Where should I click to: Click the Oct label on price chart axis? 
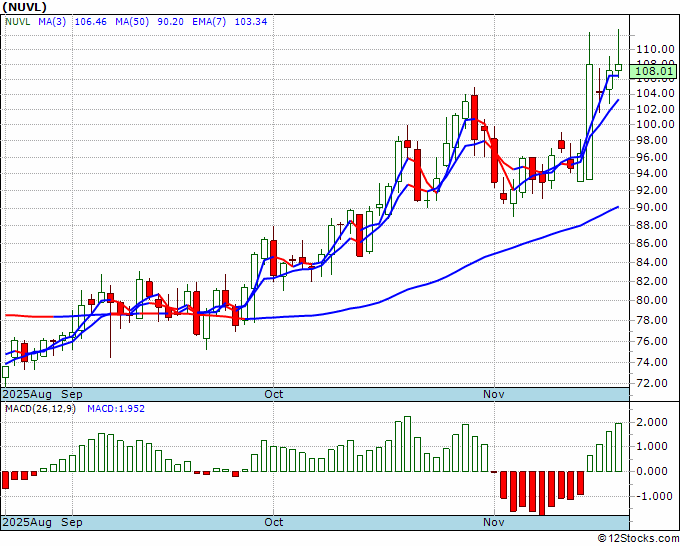tap(274, 394)
